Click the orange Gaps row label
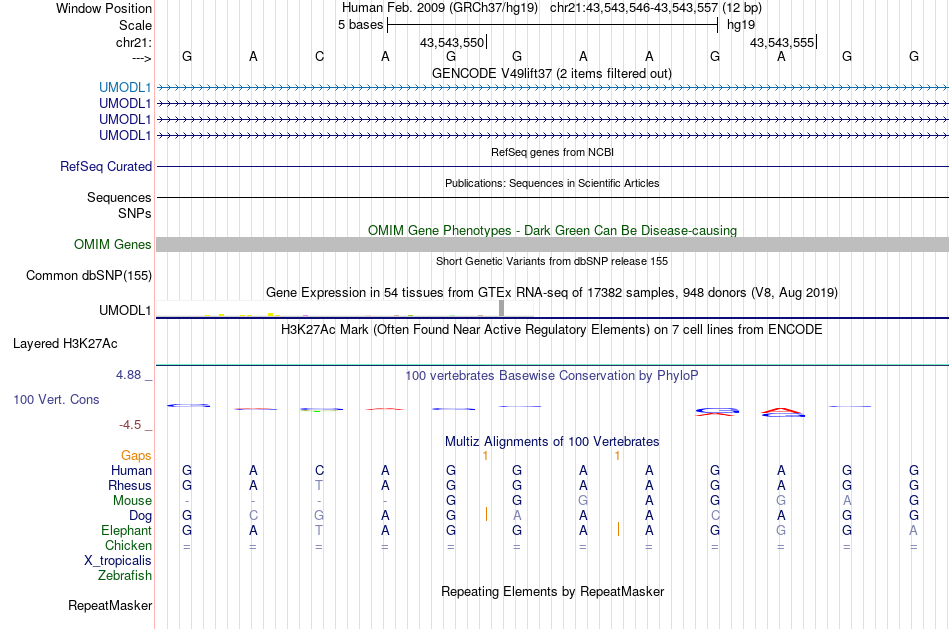This screenshot has width=950, height=629. 136,455
